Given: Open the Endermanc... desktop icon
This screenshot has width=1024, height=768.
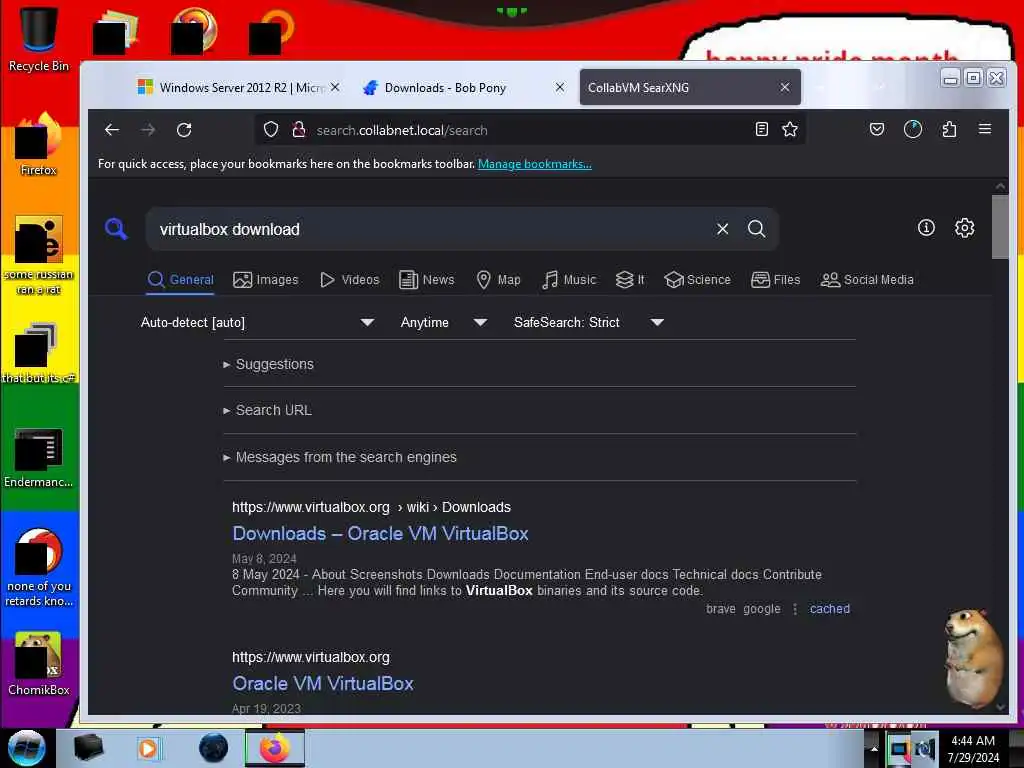Looking at the screenshot, I should tap(39, 457).
